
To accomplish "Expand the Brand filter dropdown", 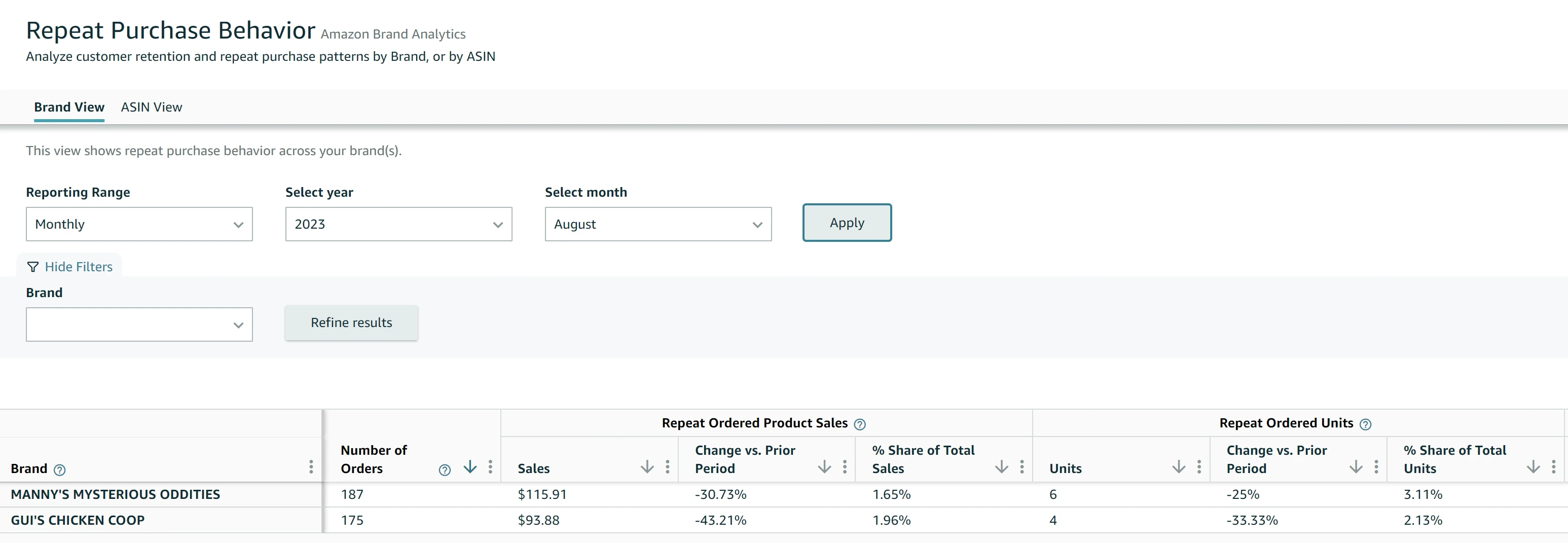I will click(139, 324).
